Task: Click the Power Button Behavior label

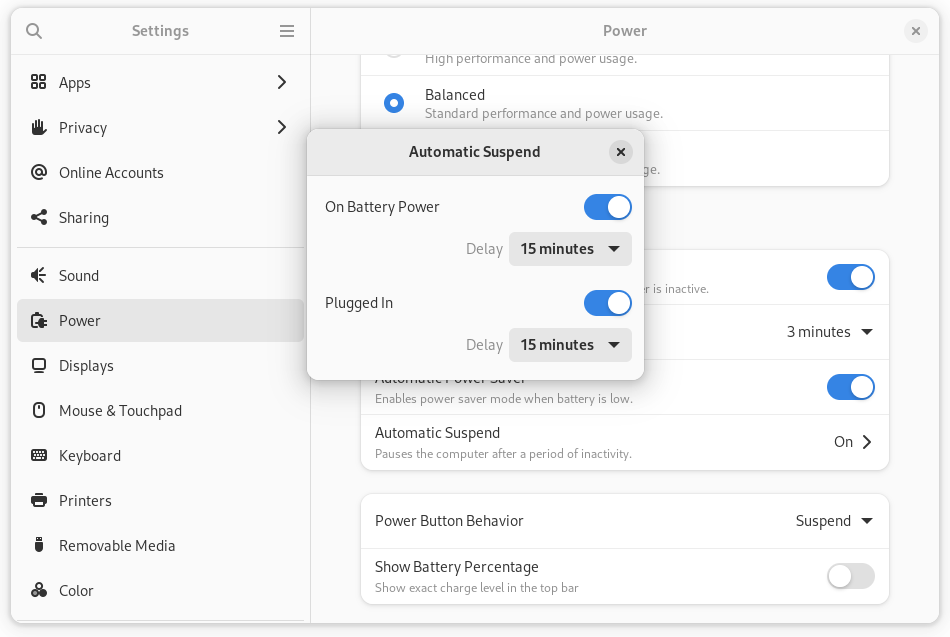Action: (449, 521)
